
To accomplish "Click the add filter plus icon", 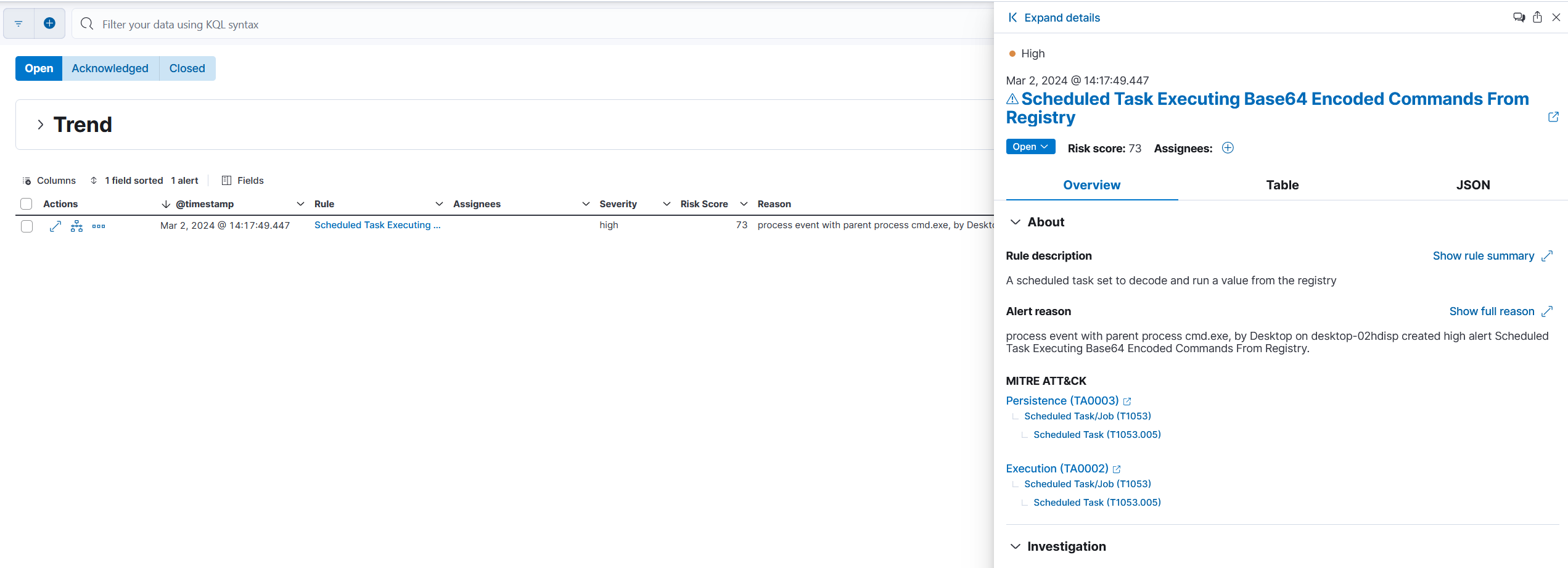I will [x=49, y=23].
